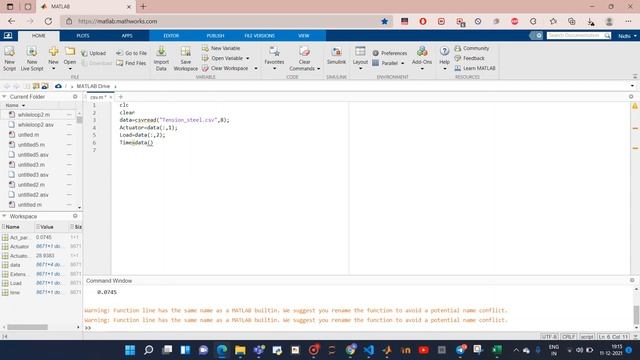Expand the address bar path dropdown
Image resolution: width=640 pixels, height=360 pixels.
point(632,86)
